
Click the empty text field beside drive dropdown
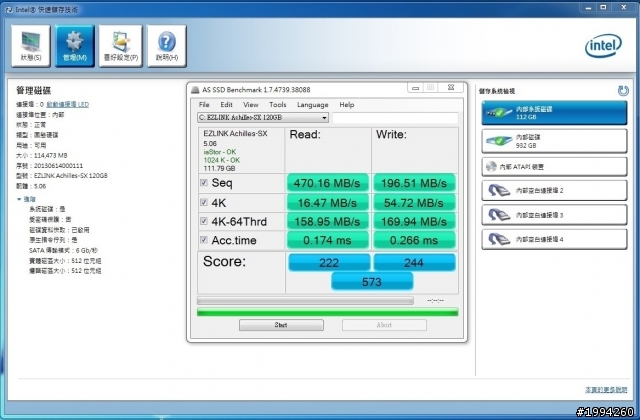(395, 118)
